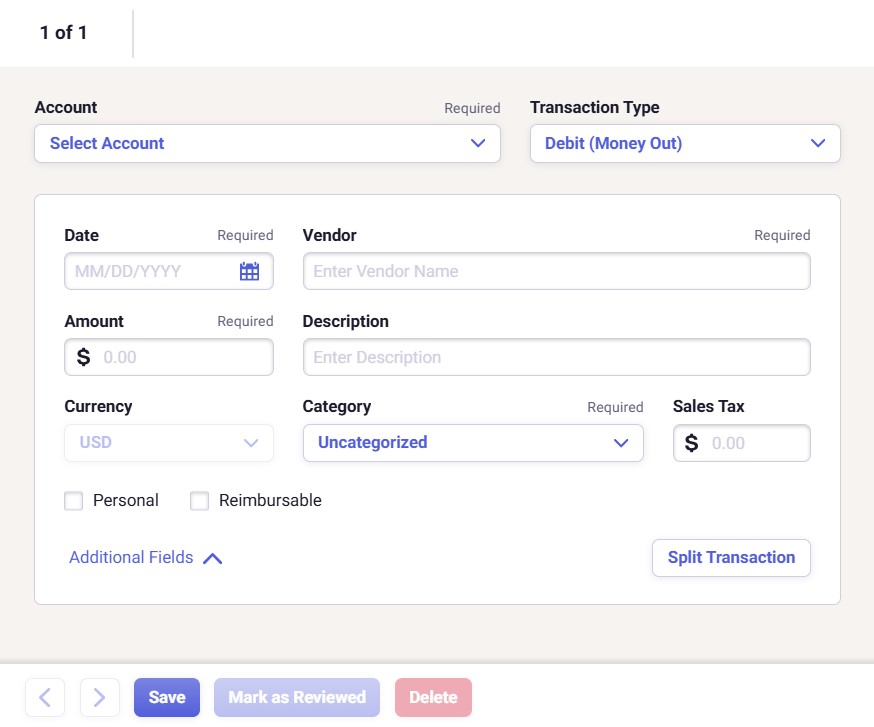Open the calendar date picker icon

(x=249, y=271)
